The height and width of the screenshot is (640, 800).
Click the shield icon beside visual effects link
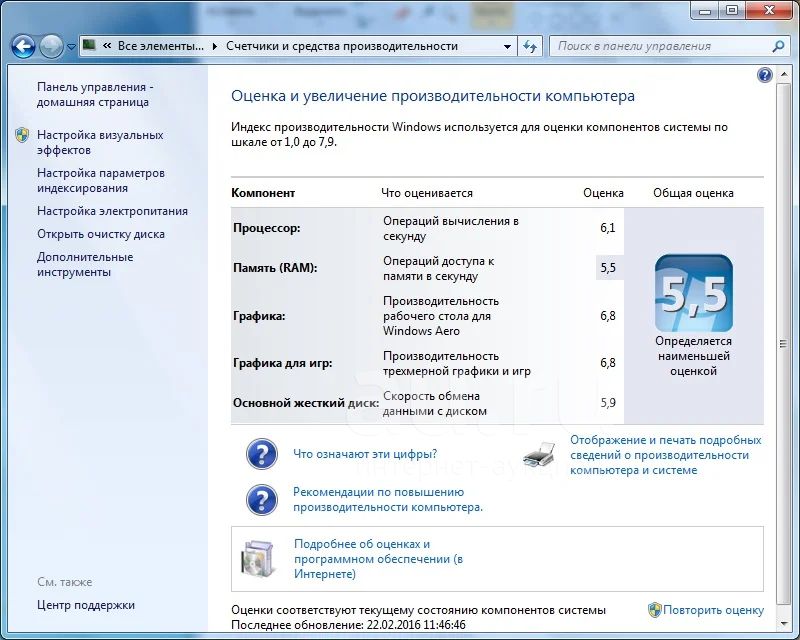(22, 135)
